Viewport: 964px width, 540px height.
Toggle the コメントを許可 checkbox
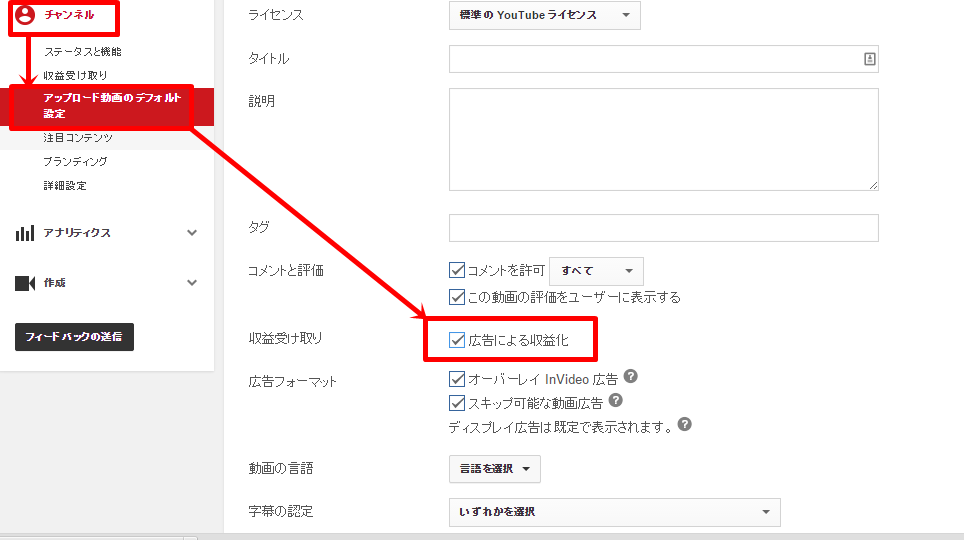pyautogui.click(x=457, y=270)
